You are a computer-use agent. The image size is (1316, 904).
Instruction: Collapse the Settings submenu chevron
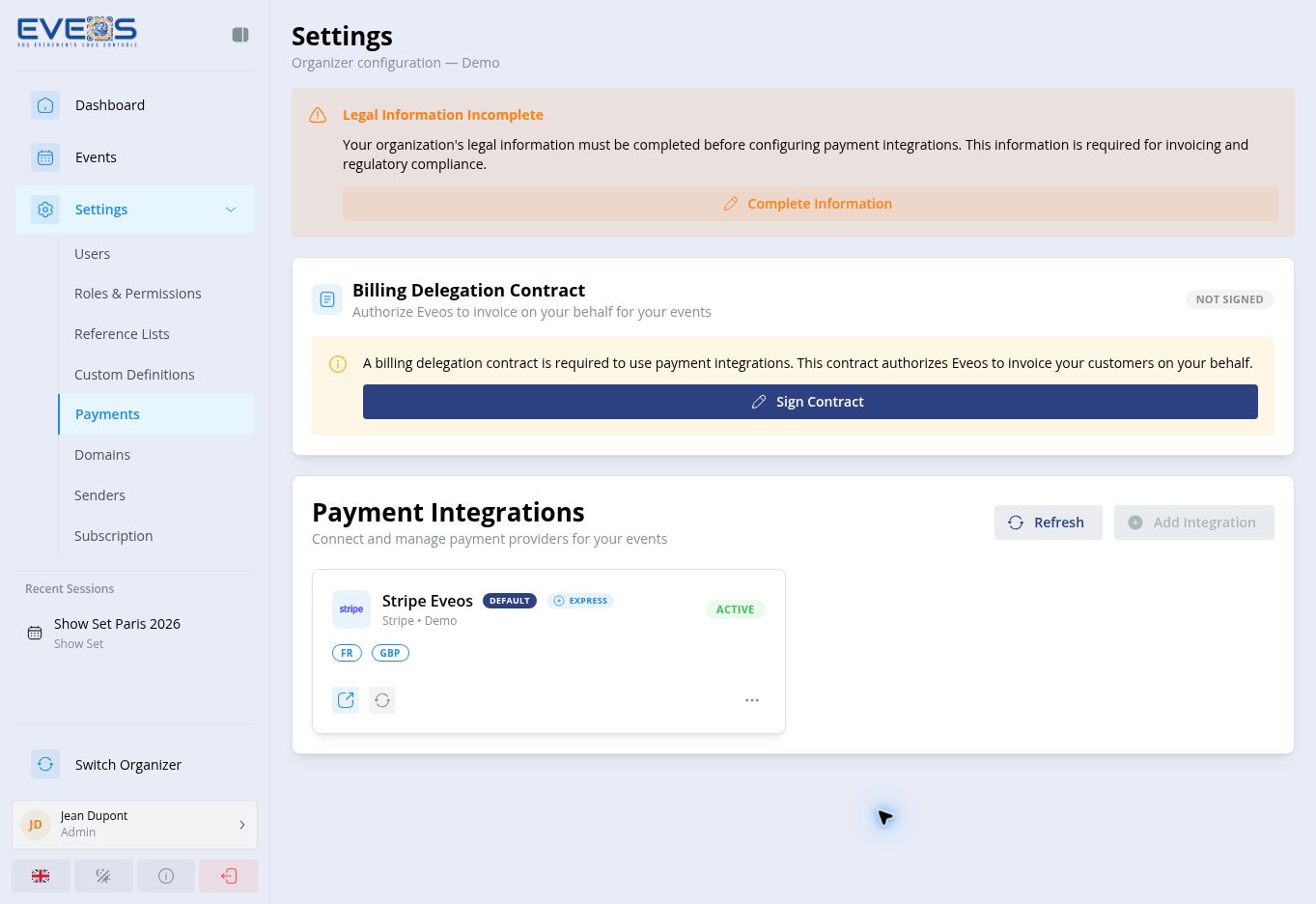pos(231,210)
